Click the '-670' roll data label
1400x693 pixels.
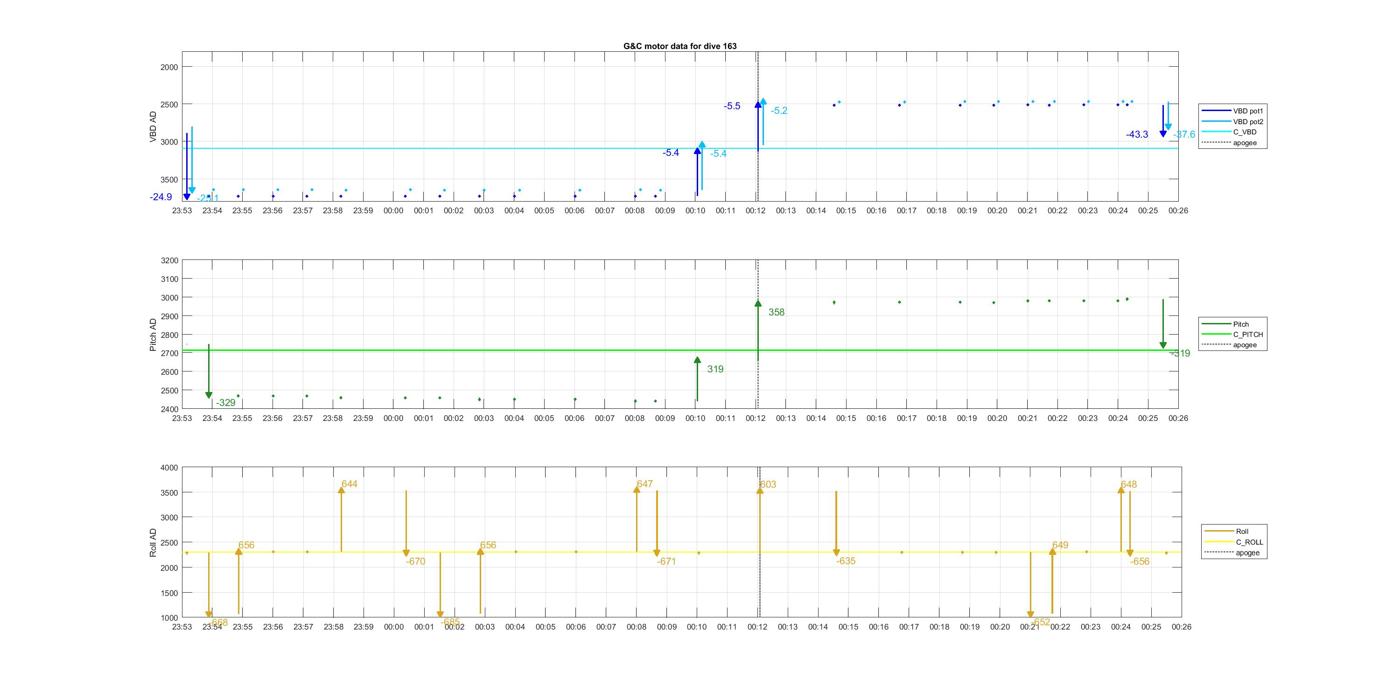tap(415, 562)
